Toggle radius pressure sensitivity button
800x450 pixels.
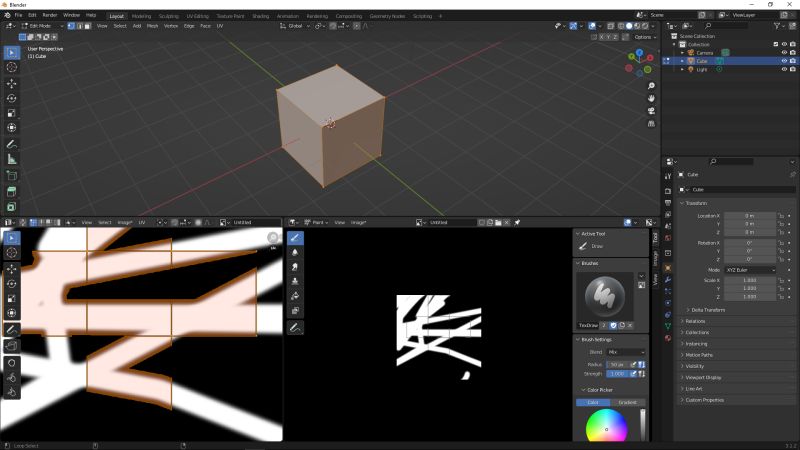[633, 364]
